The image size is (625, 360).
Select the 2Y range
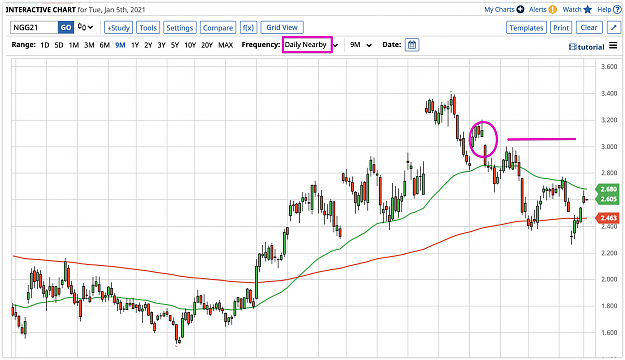(148, 45)
